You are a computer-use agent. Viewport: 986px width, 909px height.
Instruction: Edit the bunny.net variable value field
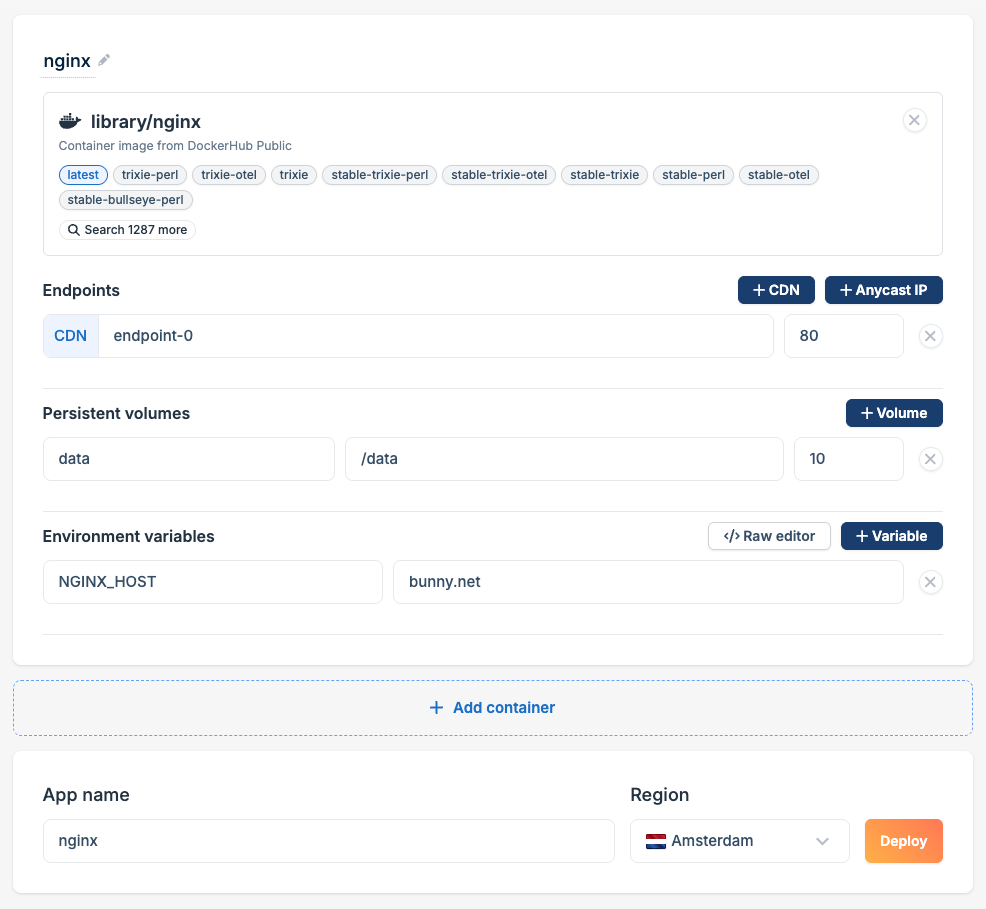[x=648, y=582]
